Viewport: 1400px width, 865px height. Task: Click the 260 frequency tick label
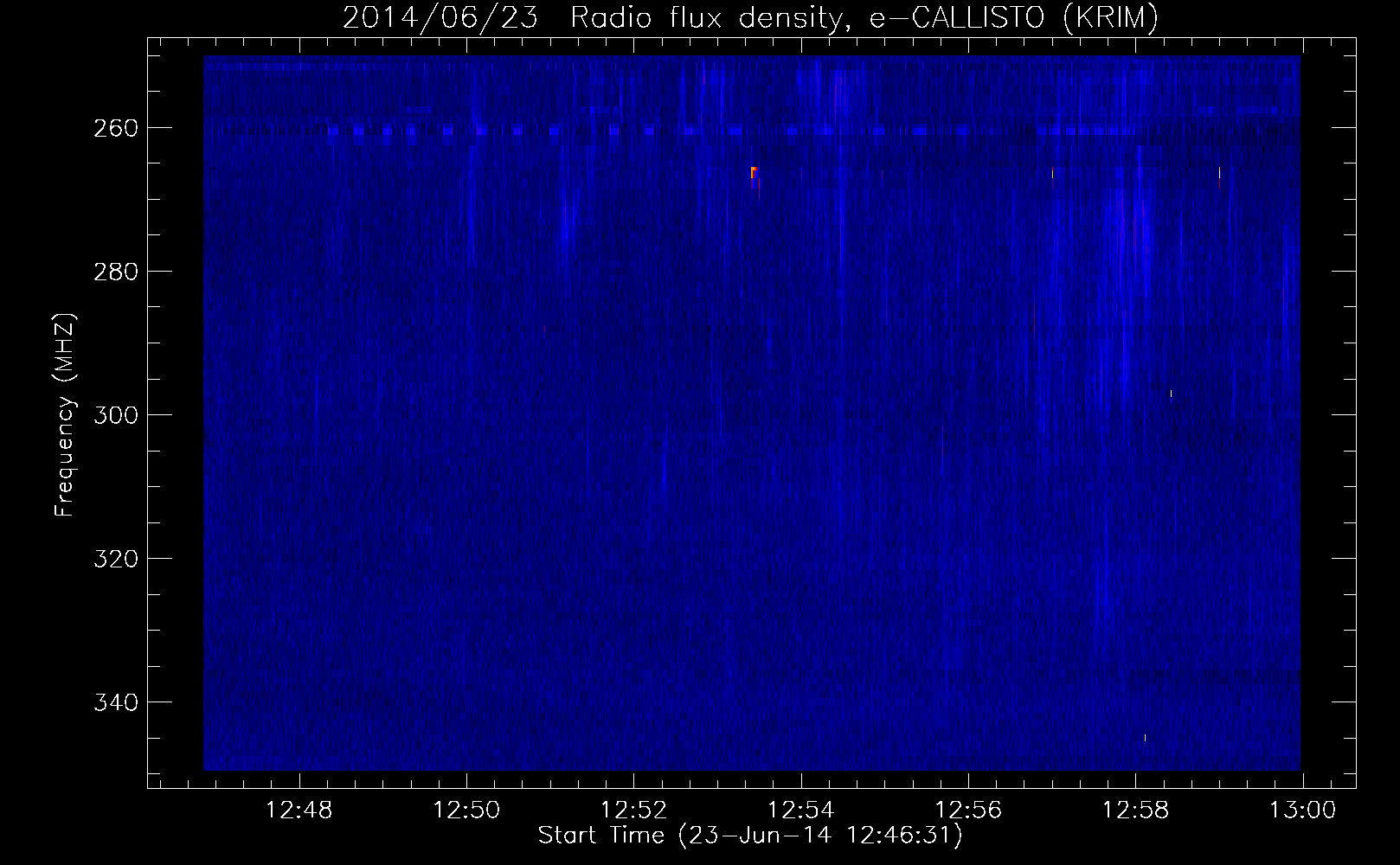tap(115, 128)
